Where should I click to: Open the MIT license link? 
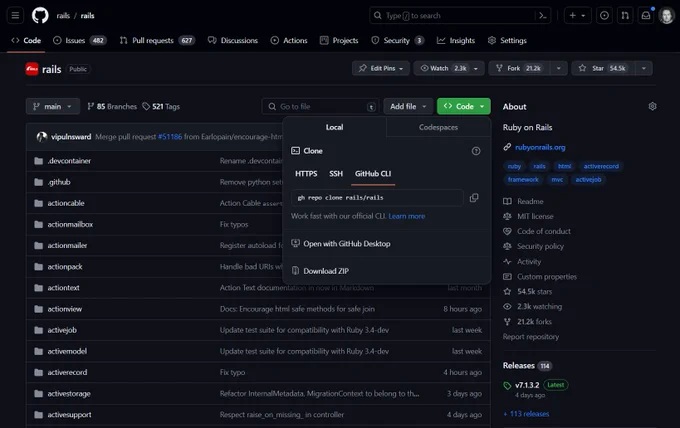pyautogui.click(x=535, y=216)
